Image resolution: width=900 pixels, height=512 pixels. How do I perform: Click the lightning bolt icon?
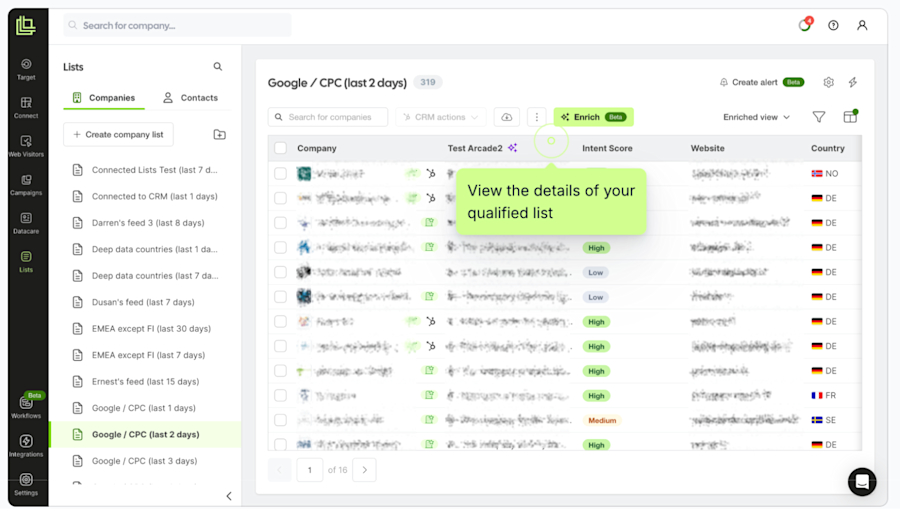(x=853, y=82)
